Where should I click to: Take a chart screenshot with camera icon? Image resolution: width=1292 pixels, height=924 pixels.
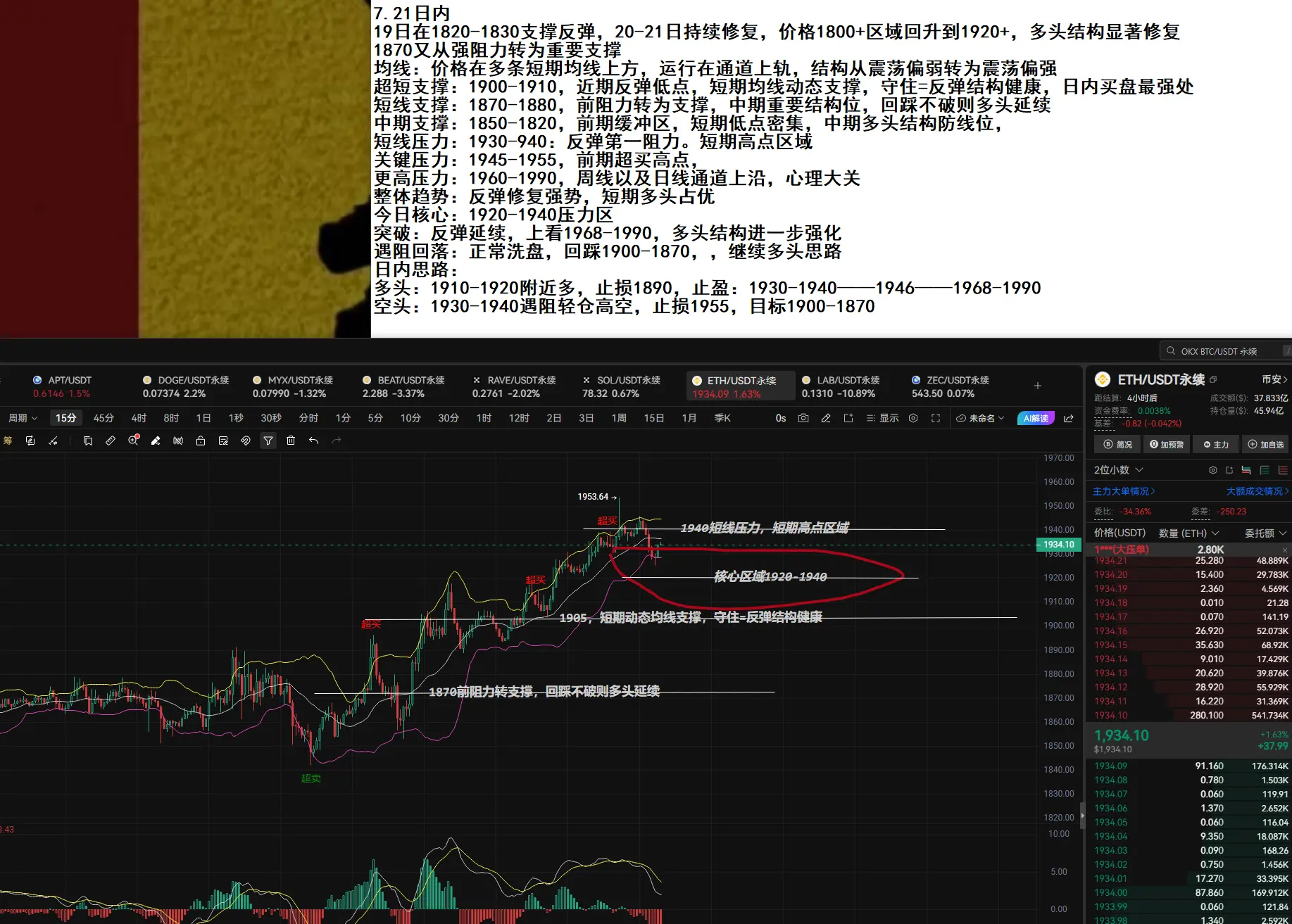(803, 418)
